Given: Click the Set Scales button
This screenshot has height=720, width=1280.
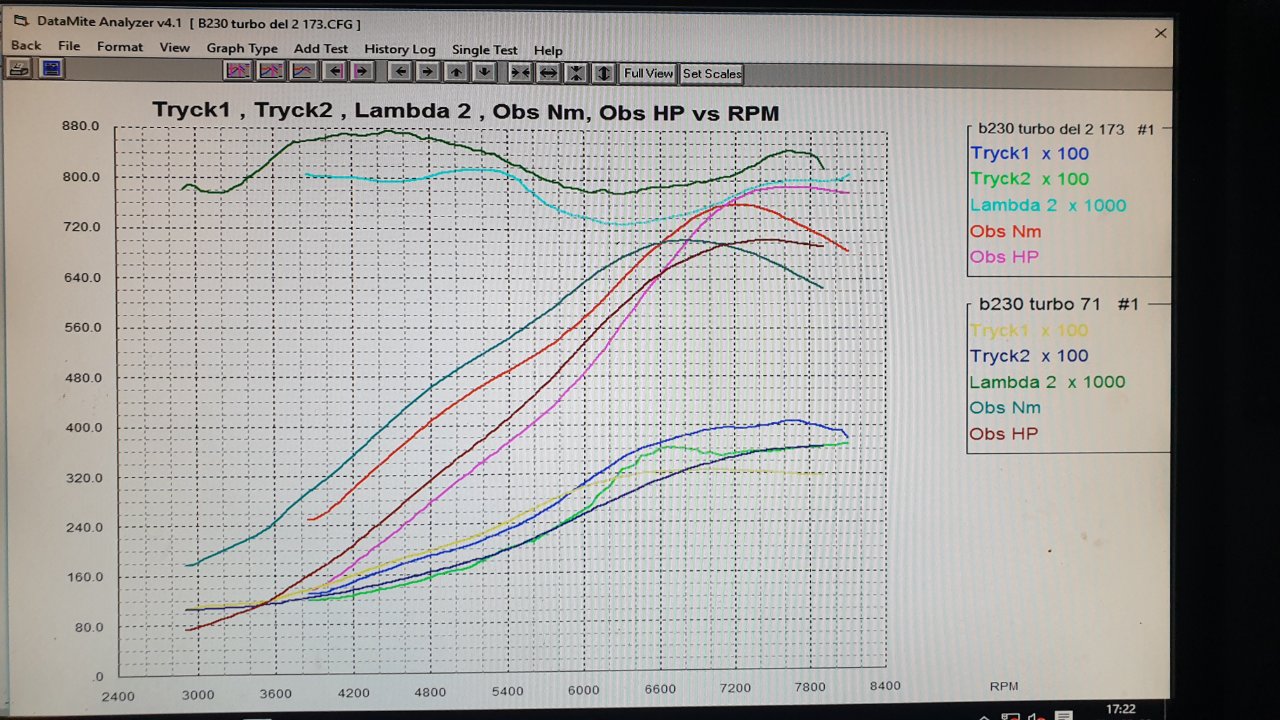Looking at the screenshot, I should [x=712, y=74].
